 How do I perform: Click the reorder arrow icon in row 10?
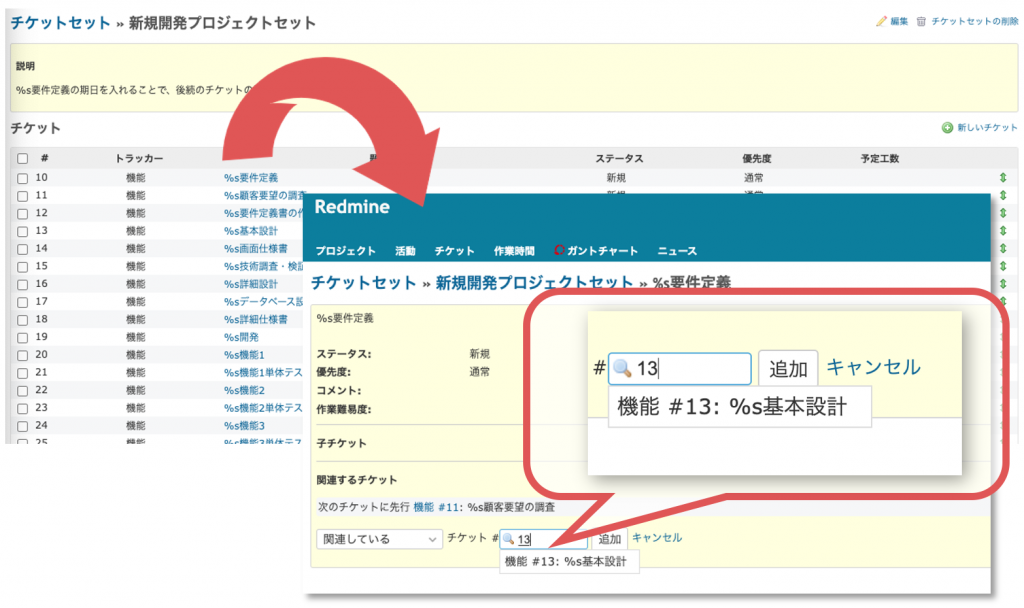coord(1003,178)
